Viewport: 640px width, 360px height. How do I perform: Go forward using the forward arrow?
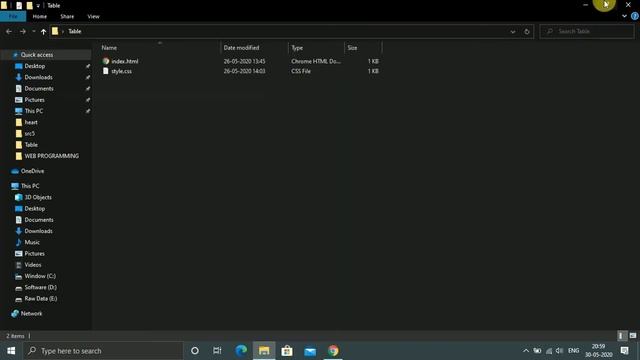(22, 31)
